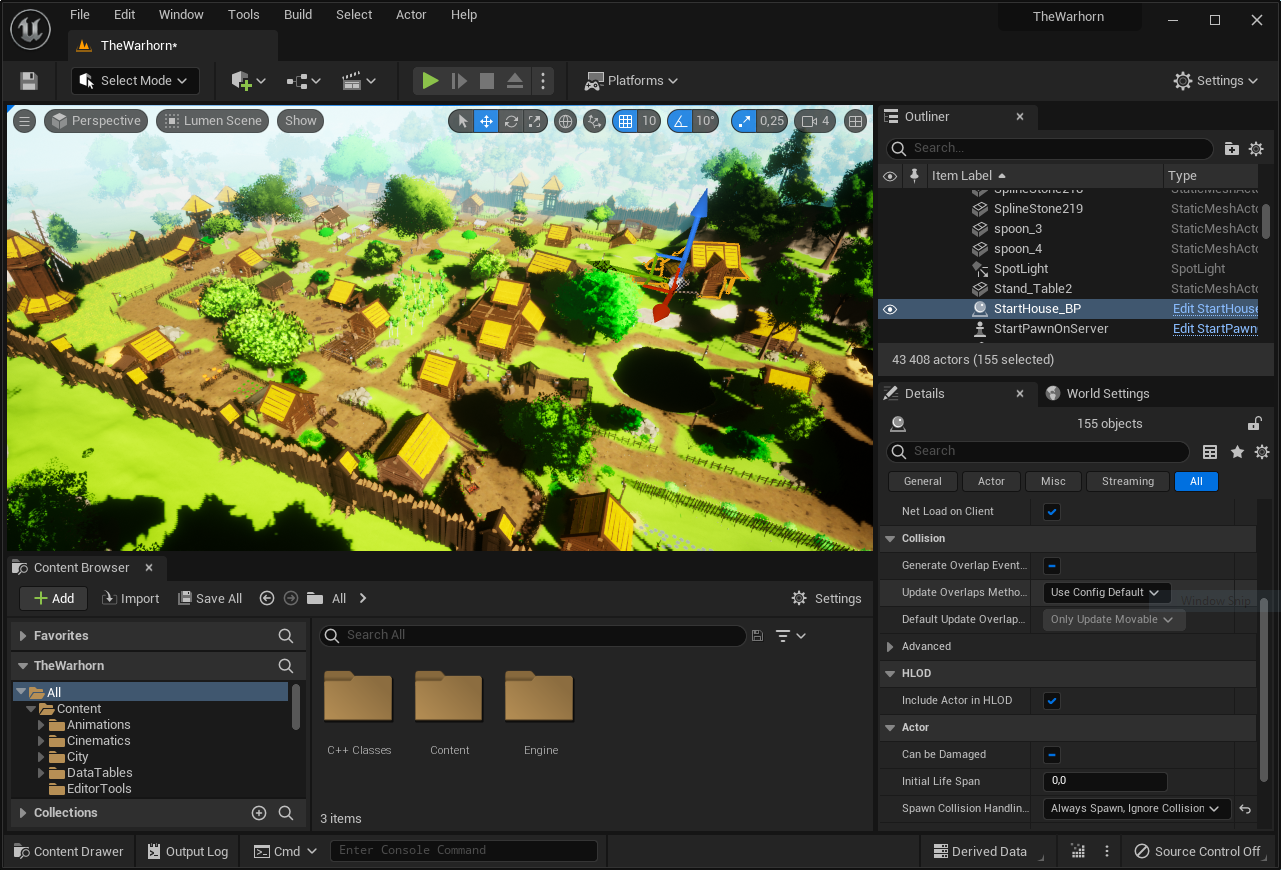
Task: Open the main toolbar Settings dropdown
Action: coord(1216,81)
